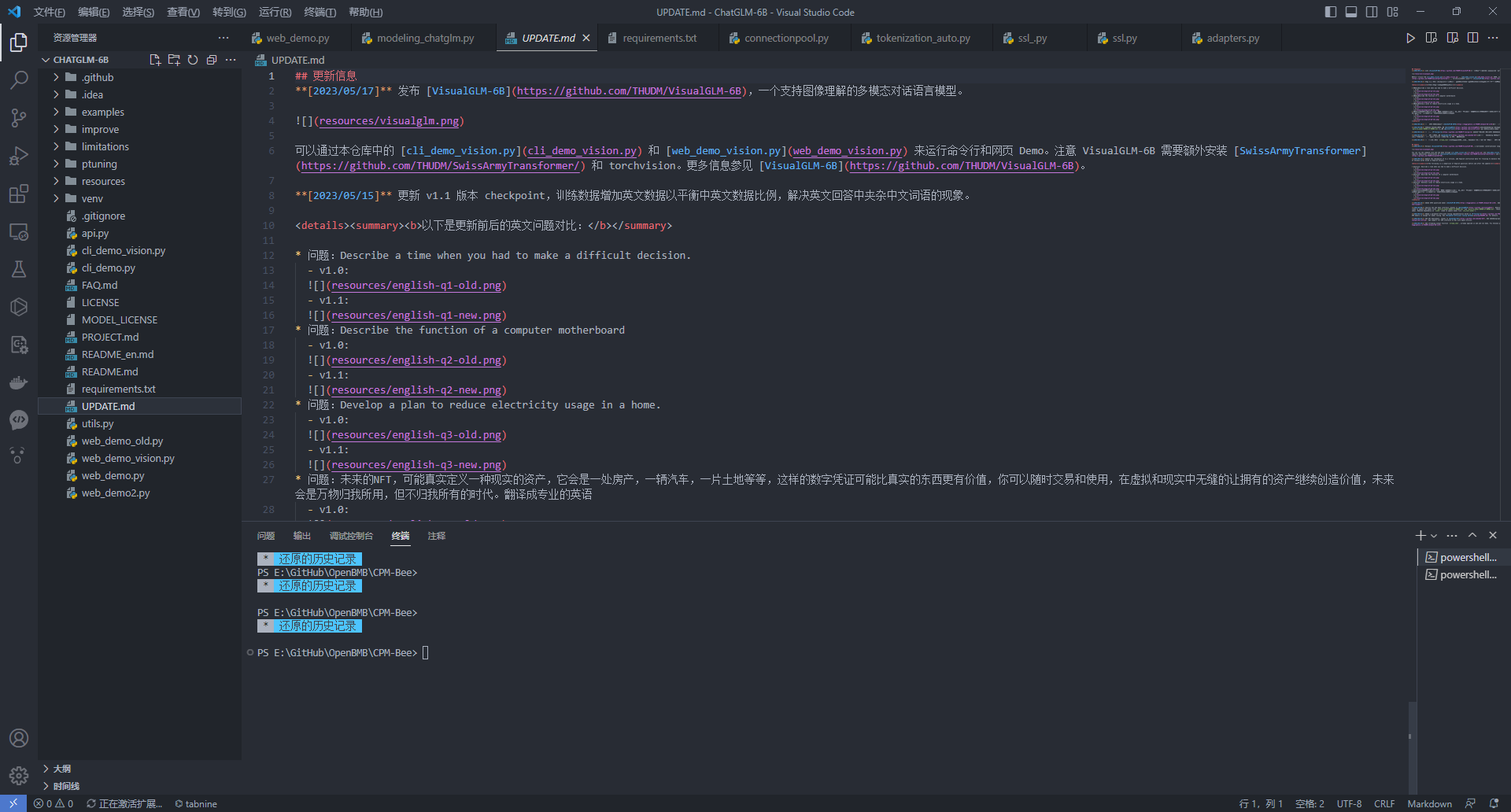
Task: Toggle the secondary side bar layout
Action: point(1372,12)
